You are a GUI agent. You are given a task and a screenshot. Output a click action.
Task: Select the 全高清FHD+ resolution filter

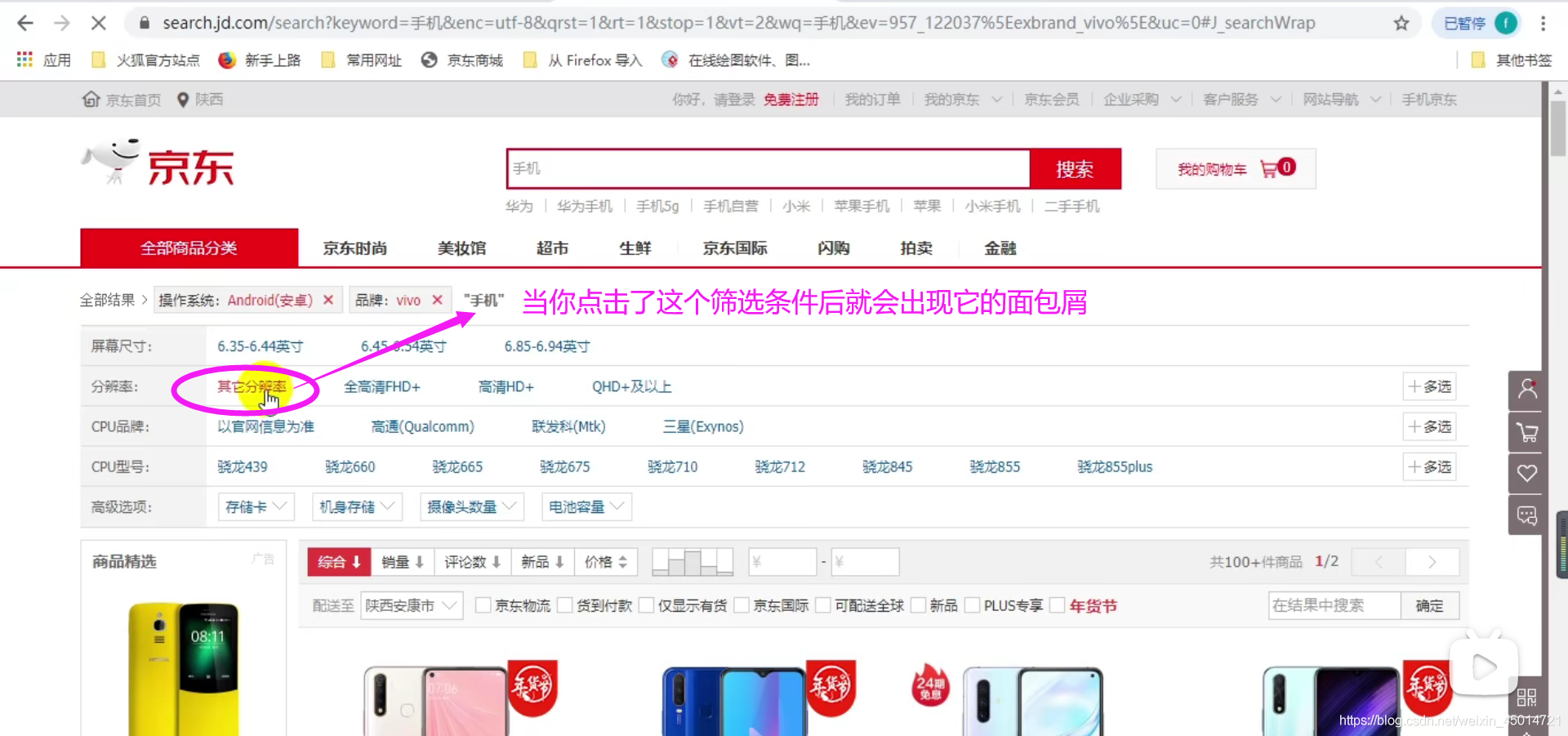point(381,386)
